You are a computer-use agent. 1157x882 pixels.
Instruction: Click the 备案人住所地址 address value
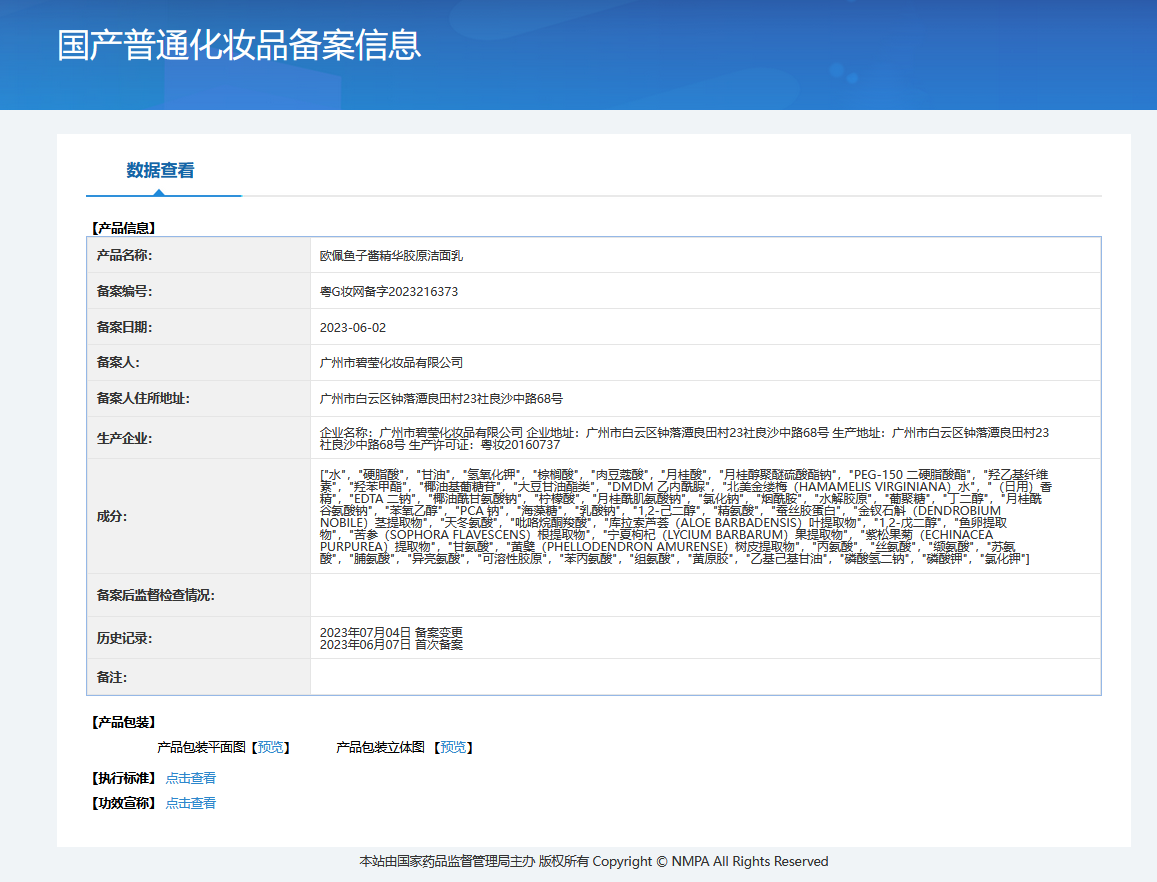coord(441,398)
